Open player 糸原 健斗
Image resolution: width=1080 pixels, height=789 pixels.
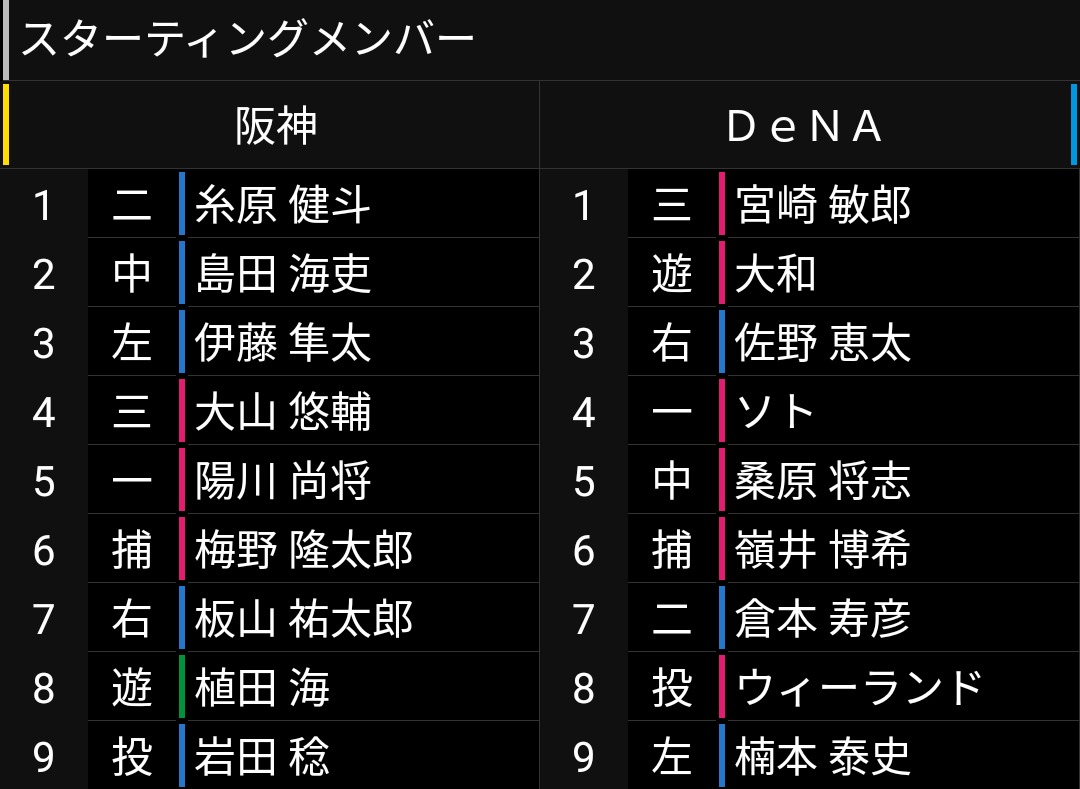283,205
